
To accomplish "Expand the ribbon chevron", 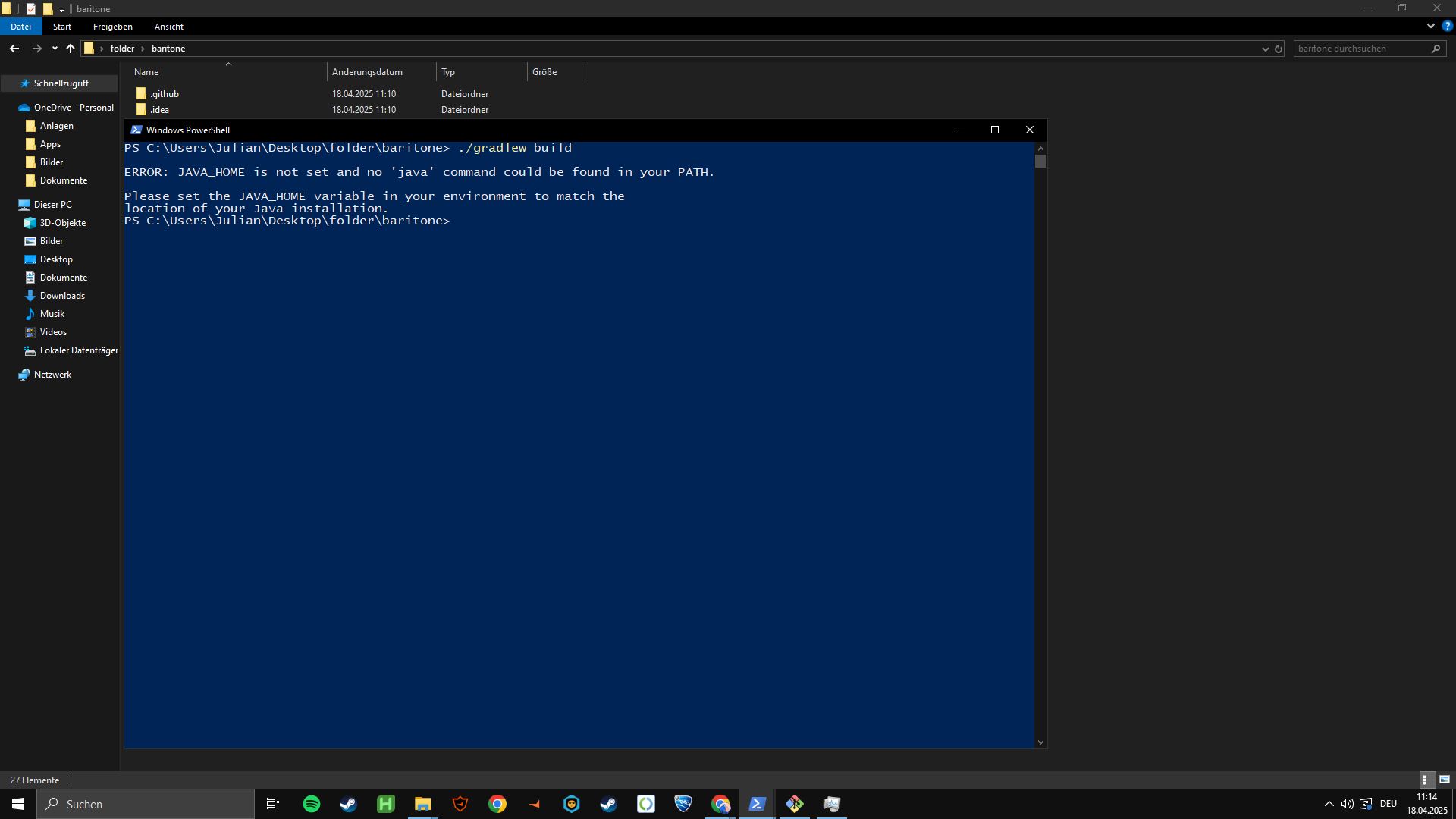I will pos(1431,26).
